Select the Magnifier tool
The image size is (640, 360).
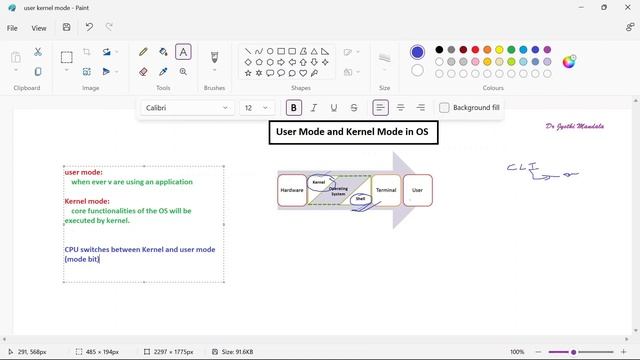[183, 72]
